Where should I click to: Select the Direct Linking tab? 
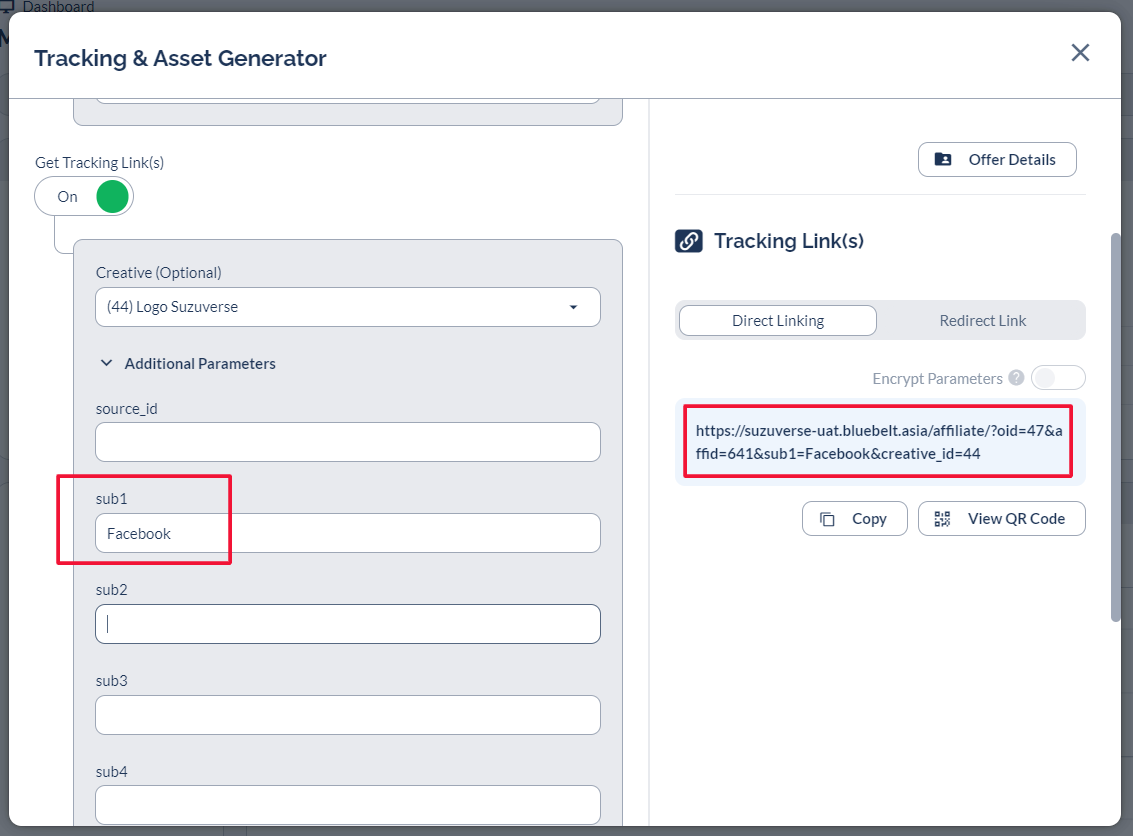(777, 321)
